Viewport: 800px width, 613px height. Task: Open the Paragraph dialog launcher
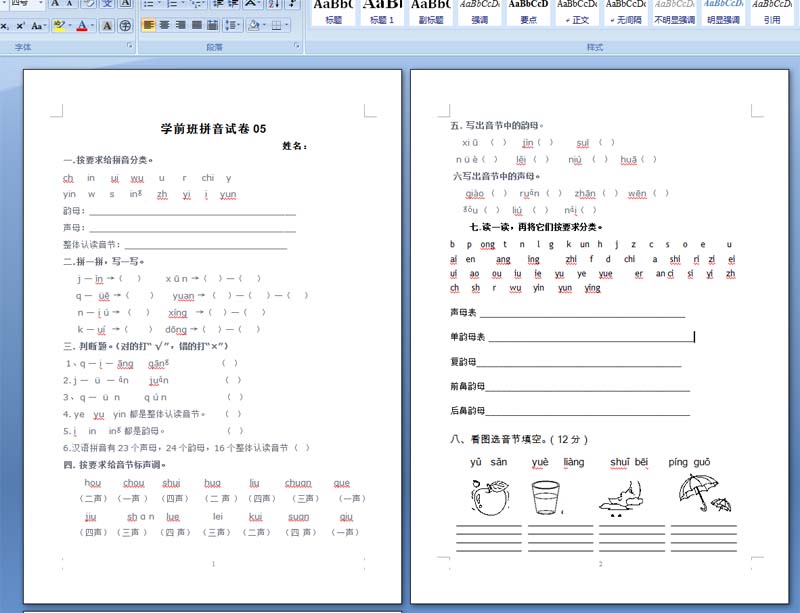point(296,46)
